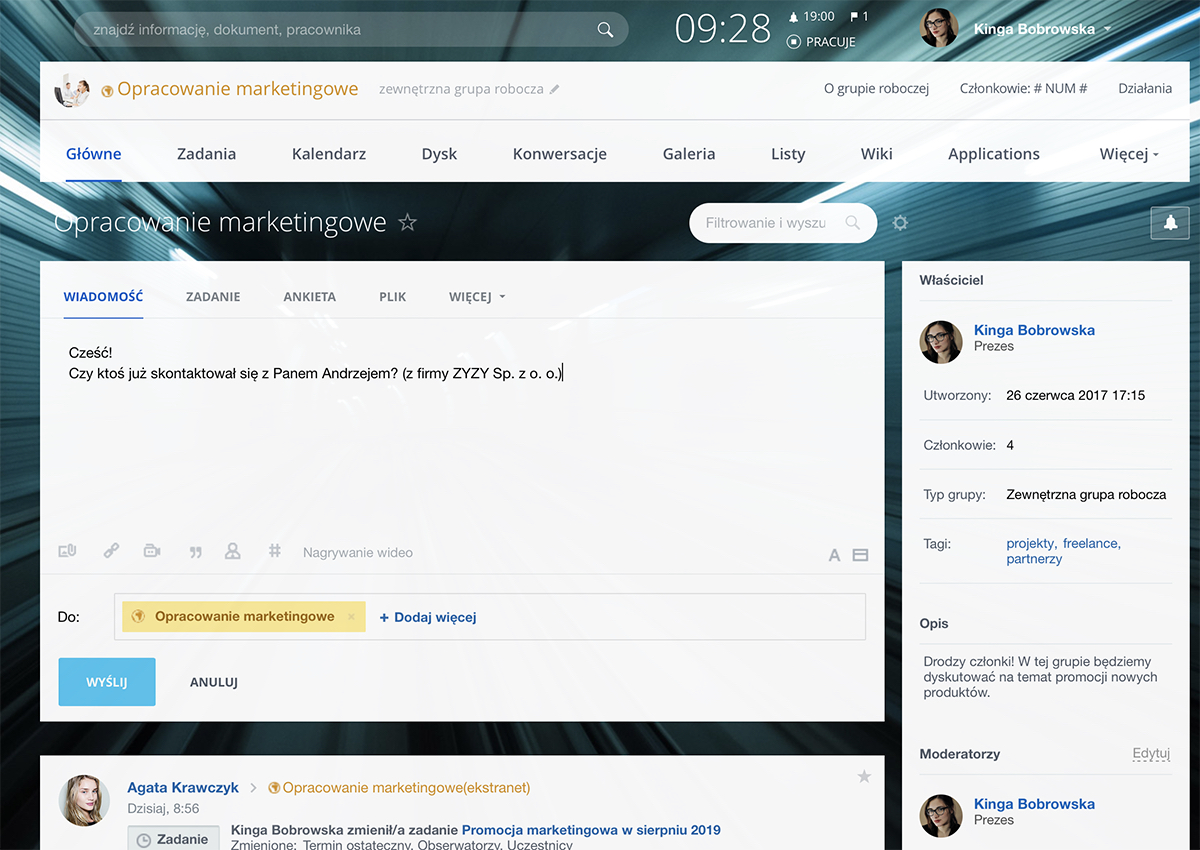Click the attach file icon in editor
The image size is (1200, 850).
pos(68,551)
